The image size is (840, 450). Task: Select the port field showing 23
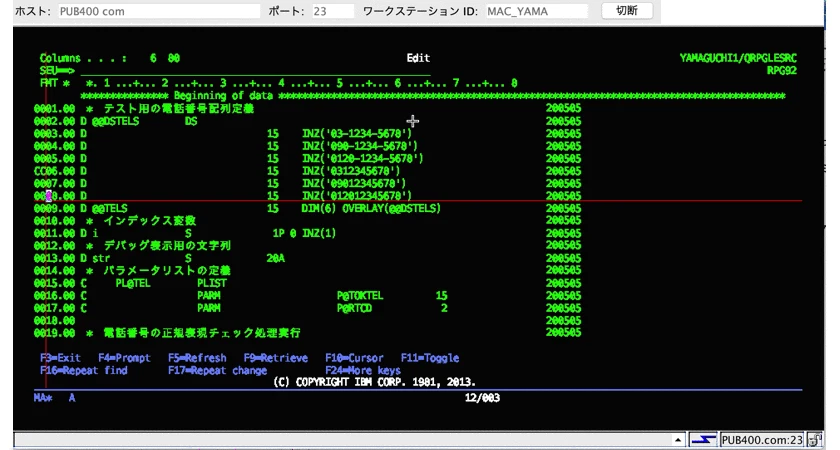tap(333, 11)
